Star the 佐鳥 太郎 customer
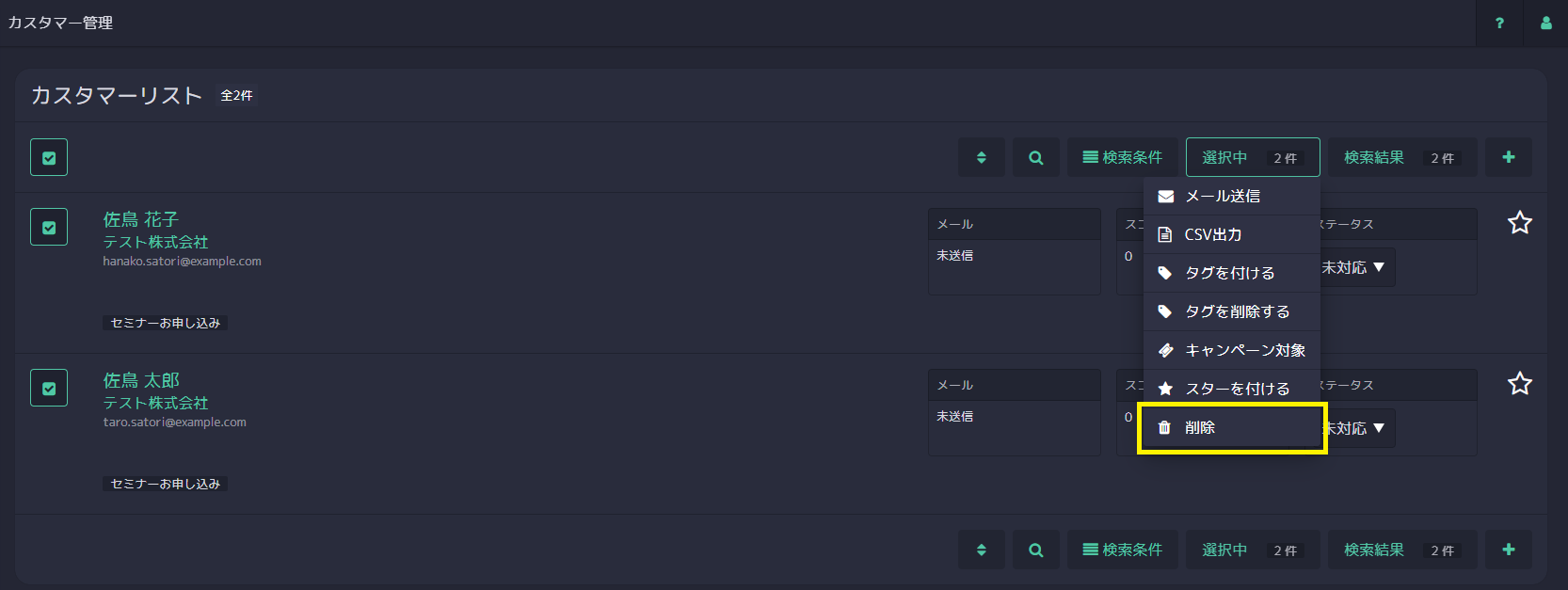This screenshot has width=1568, height=590. [1520, 384]
